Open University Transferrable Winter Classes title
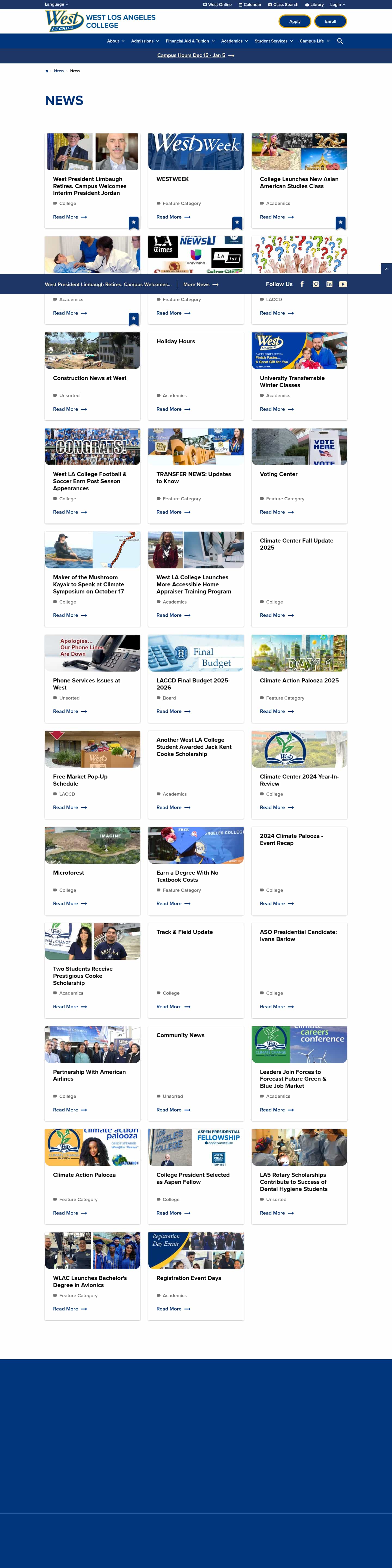Viewport: 392px width, 1568px height. [292, 382]
